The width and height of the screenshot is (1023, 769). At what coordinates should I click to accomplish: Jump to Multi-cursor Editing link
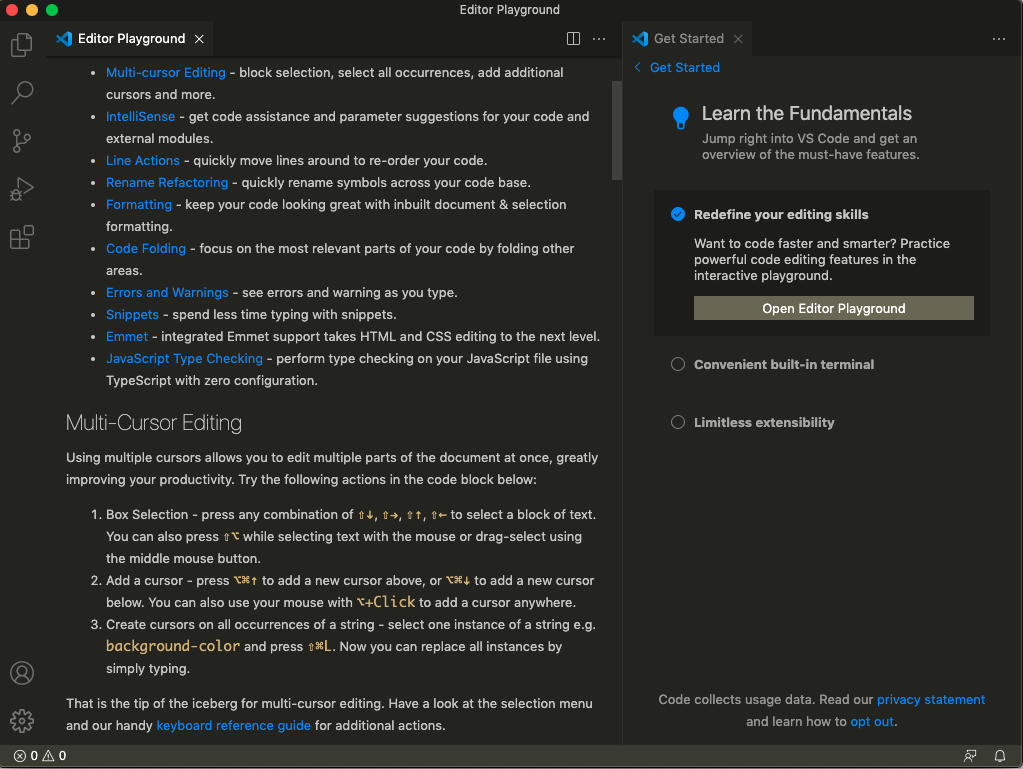(166, 72)
